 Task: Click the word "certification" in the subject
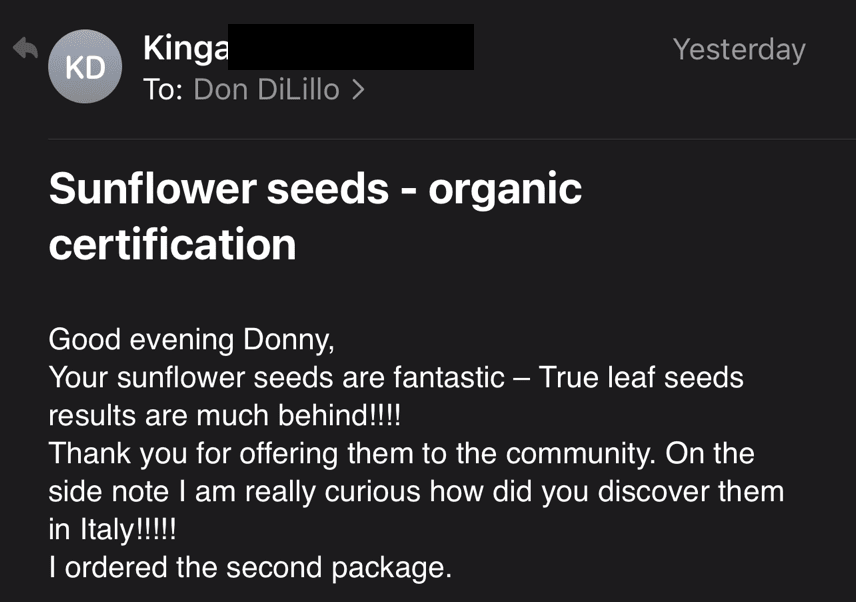point(172,244)
